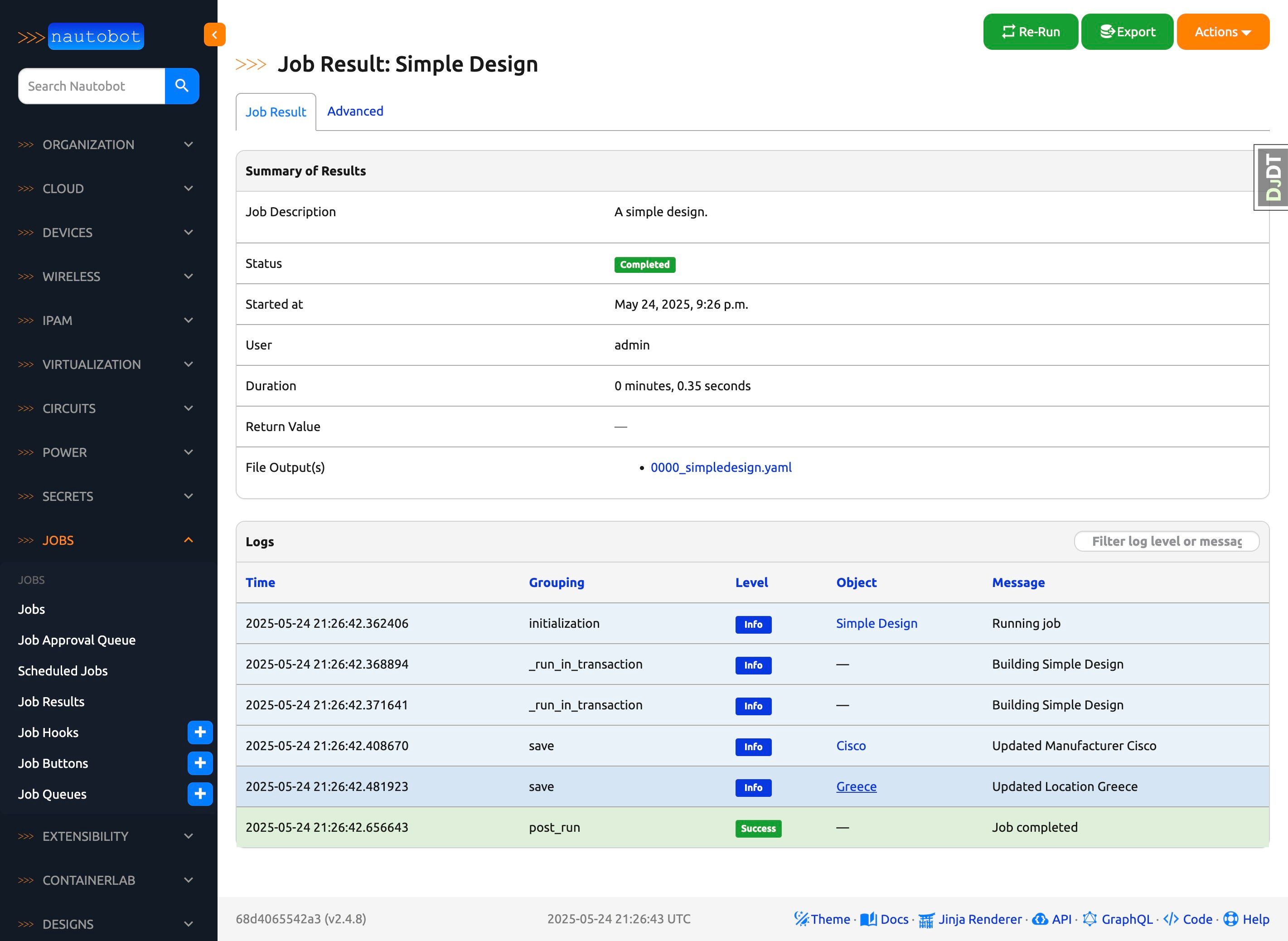
Task: Click the Re-Run button
Action: [1031, 32]
